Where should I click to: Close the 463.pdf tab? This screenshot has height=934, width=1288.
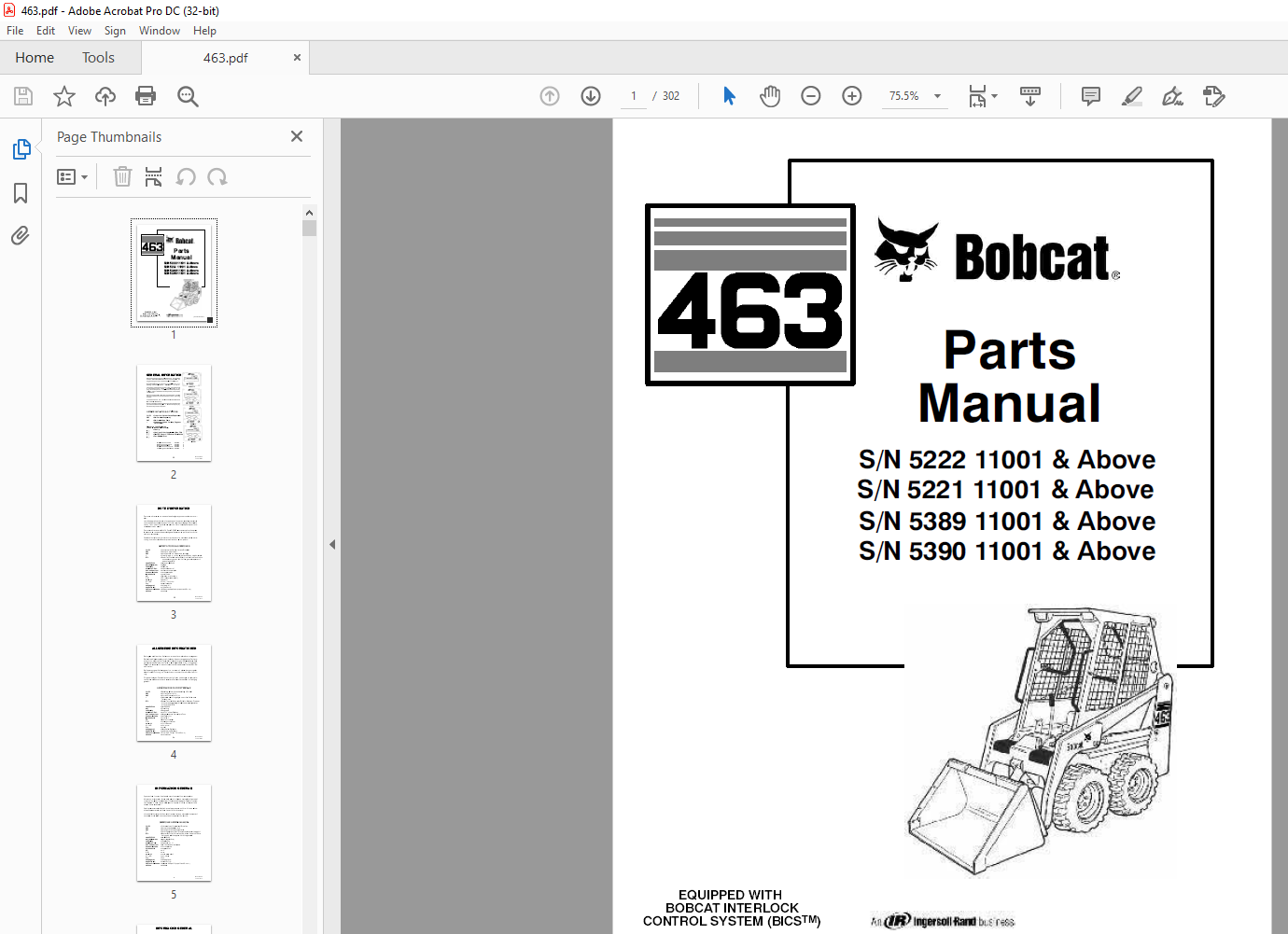[x=297, y=58]
